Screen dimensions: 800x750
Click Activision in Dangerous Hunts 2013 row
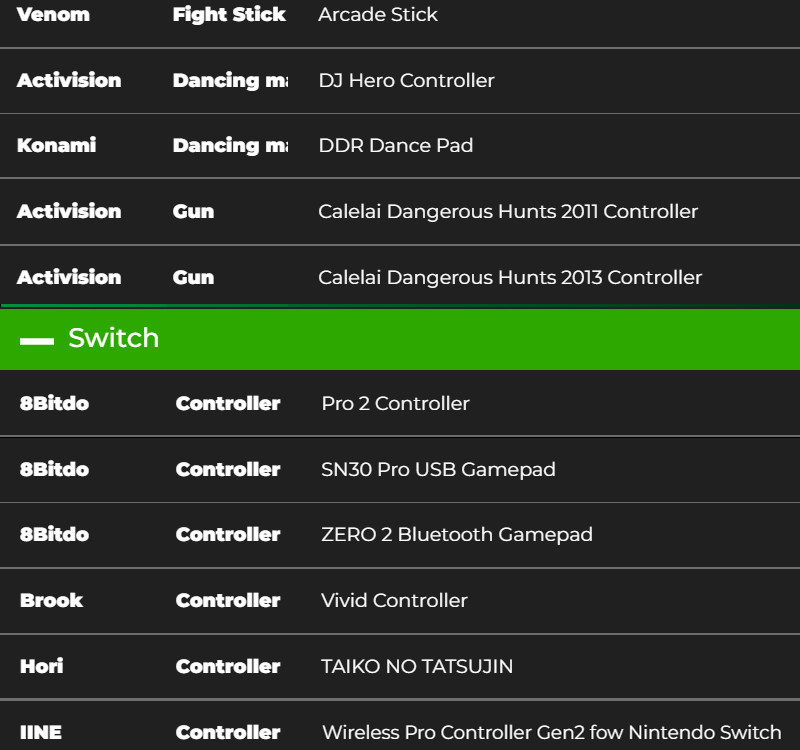click(69, 277)
